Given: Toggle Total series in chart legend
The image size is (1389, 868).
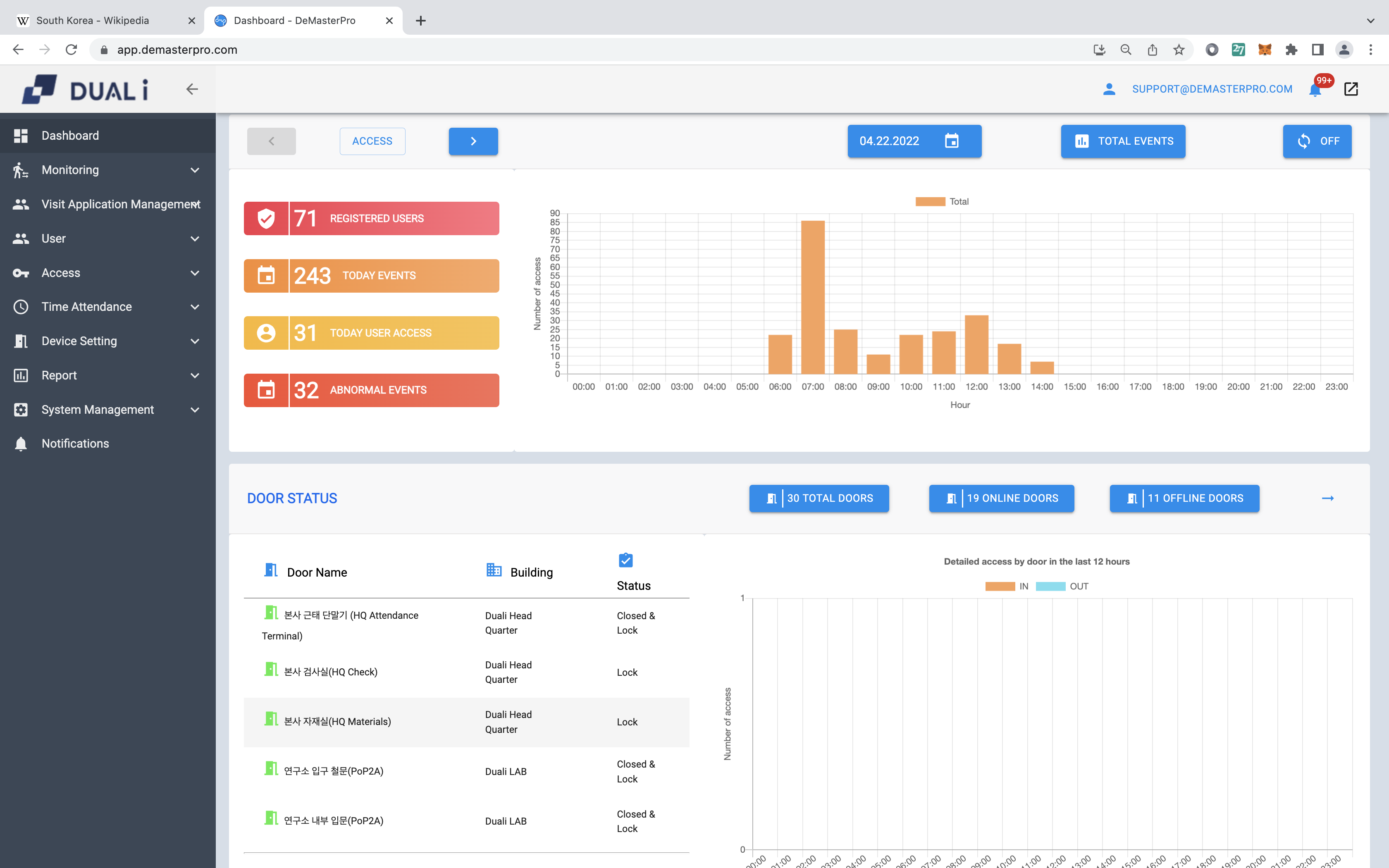Looking at the screenshot, I should [x=943, y=202].
